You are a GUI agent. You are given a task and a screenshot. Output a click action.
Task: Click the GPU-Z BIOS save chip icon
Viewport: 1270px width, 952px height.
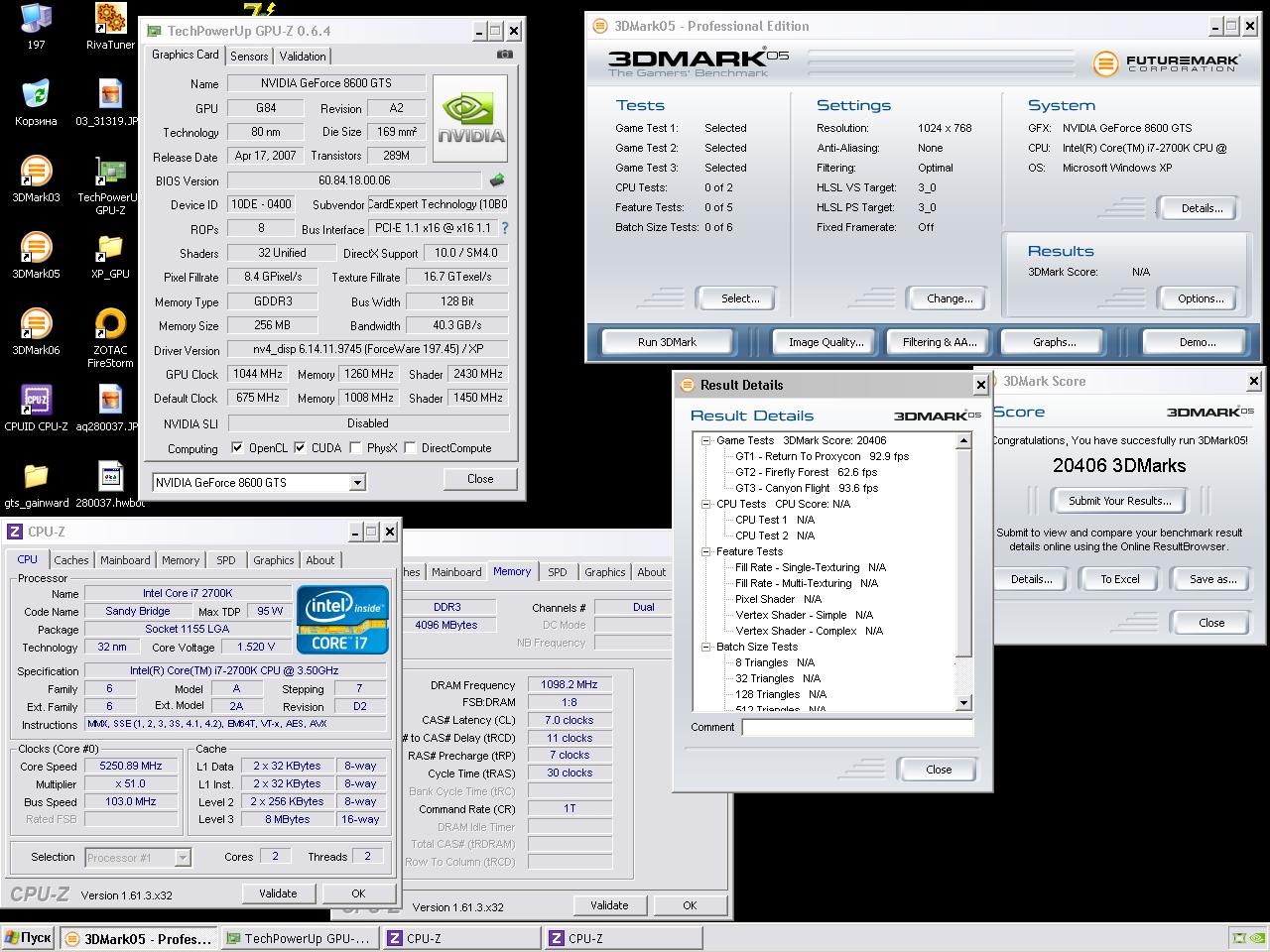click(497, 180)
